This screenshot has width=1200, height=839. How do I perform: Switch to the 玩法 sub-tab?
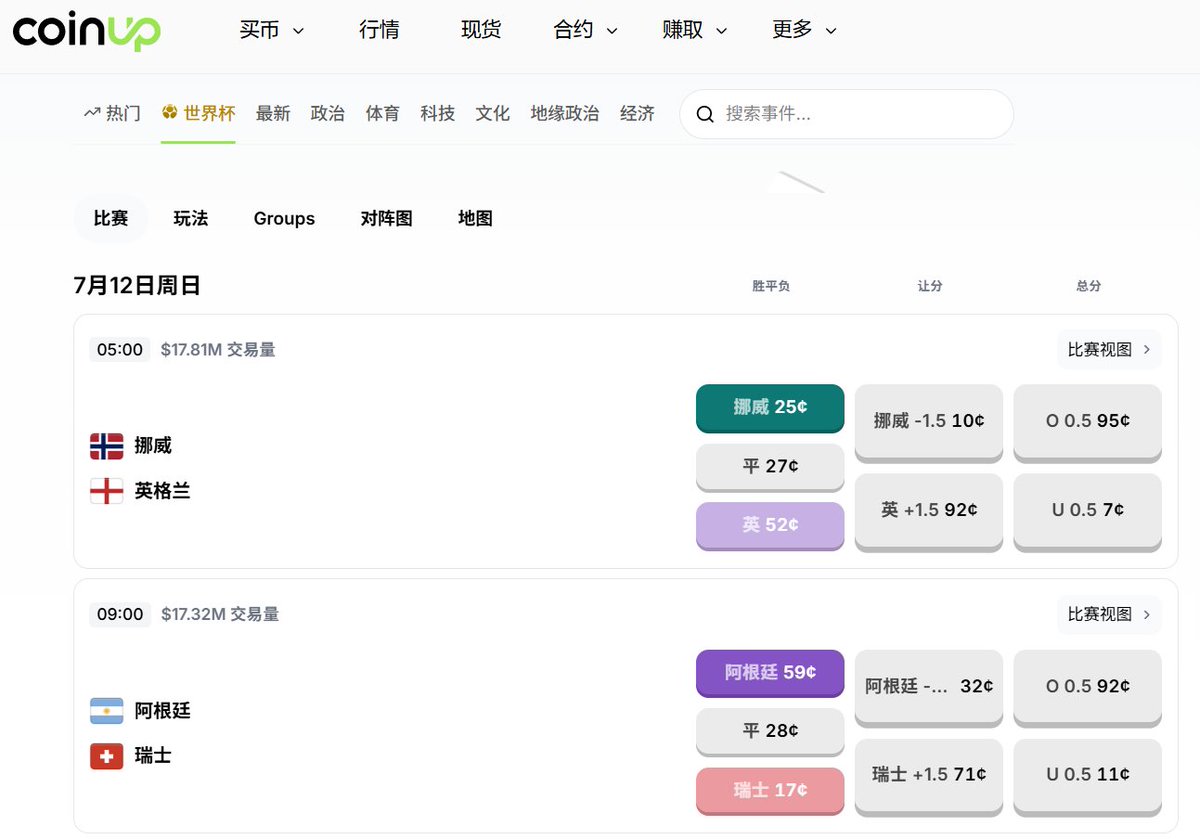tap(191, 218)
